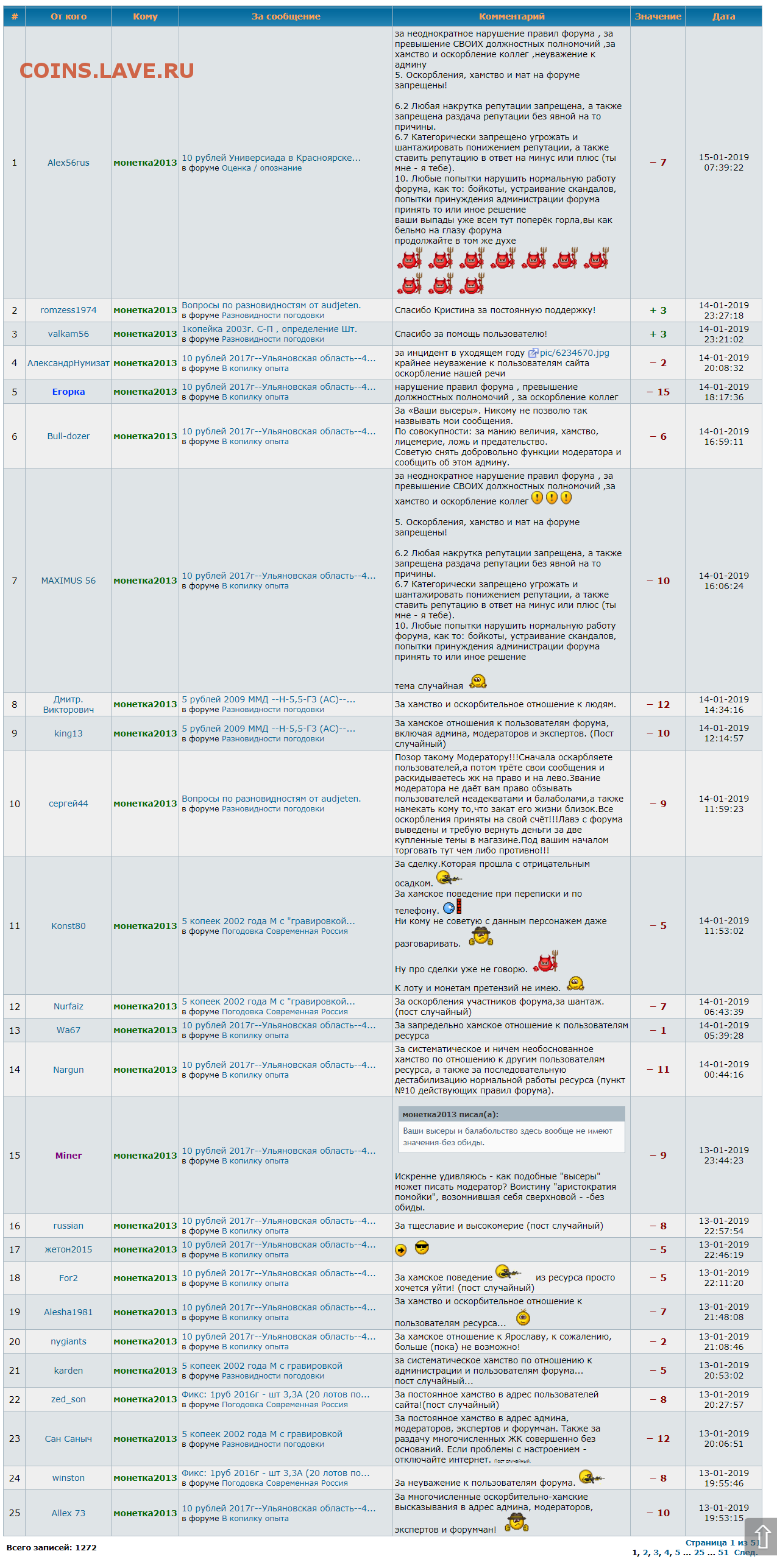Click the sniper smiley in winston's comment
Image resolution: width=777 pixels, height=1568 pixels.
tap(591, 1477)
